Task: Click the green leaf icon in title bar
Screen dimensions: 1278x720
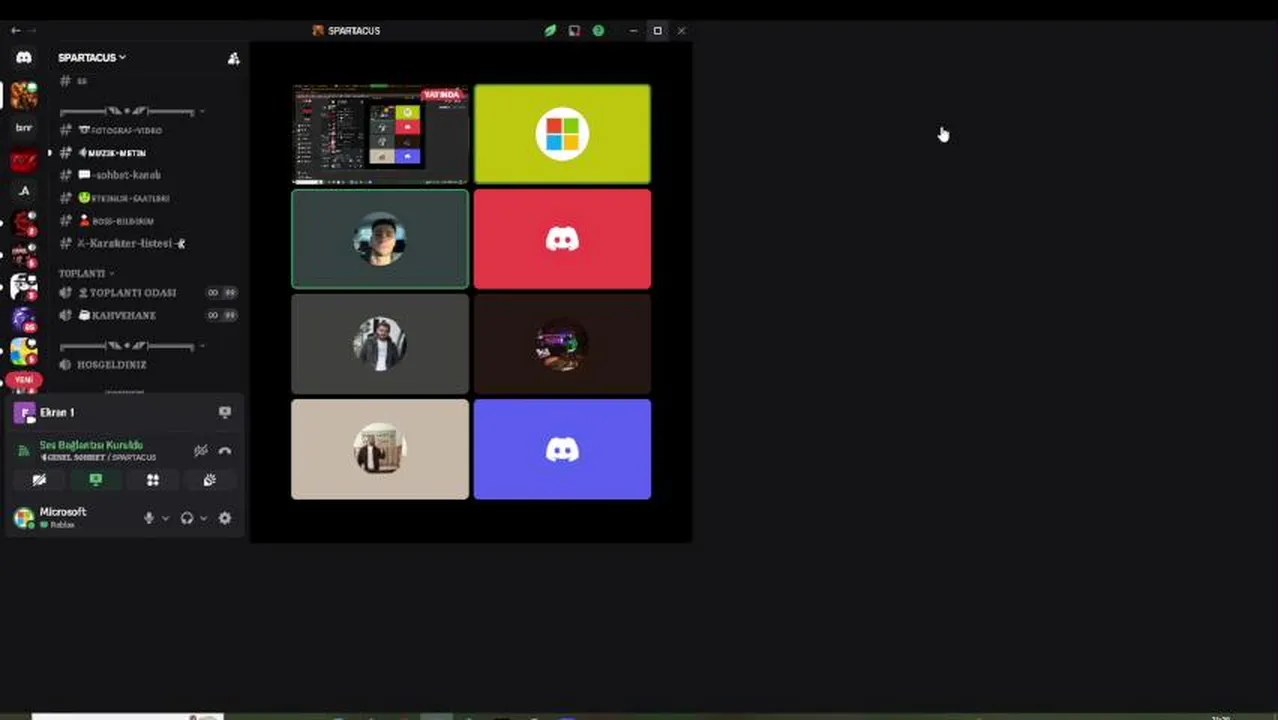Action: click(x=550, y=31)
